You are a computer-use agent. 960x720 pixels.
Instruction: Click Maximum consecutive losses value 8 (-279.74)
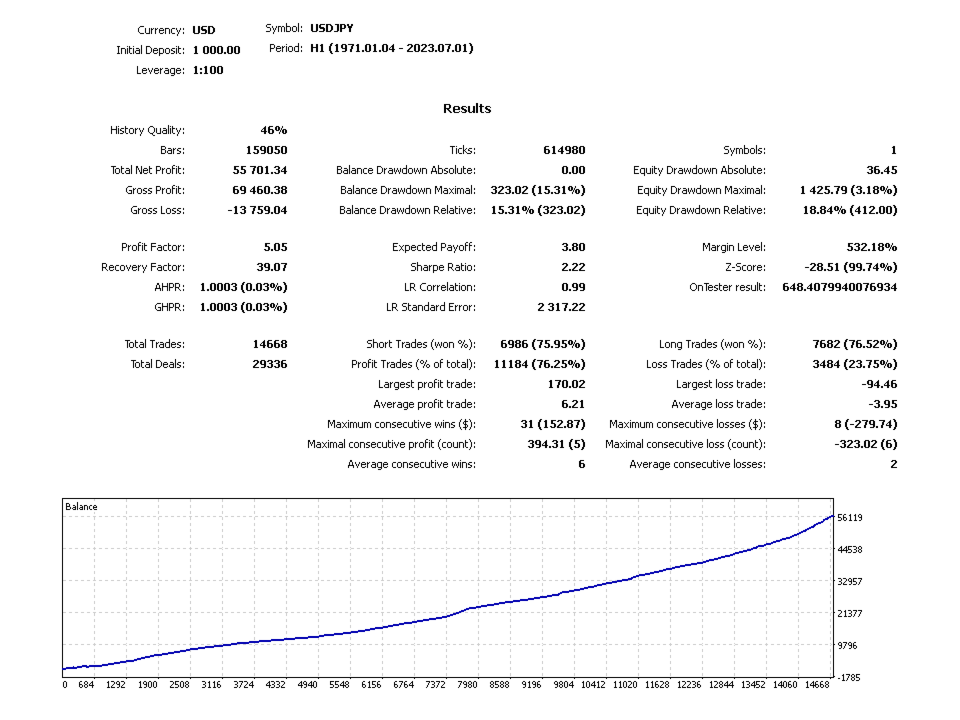(866, 424)
